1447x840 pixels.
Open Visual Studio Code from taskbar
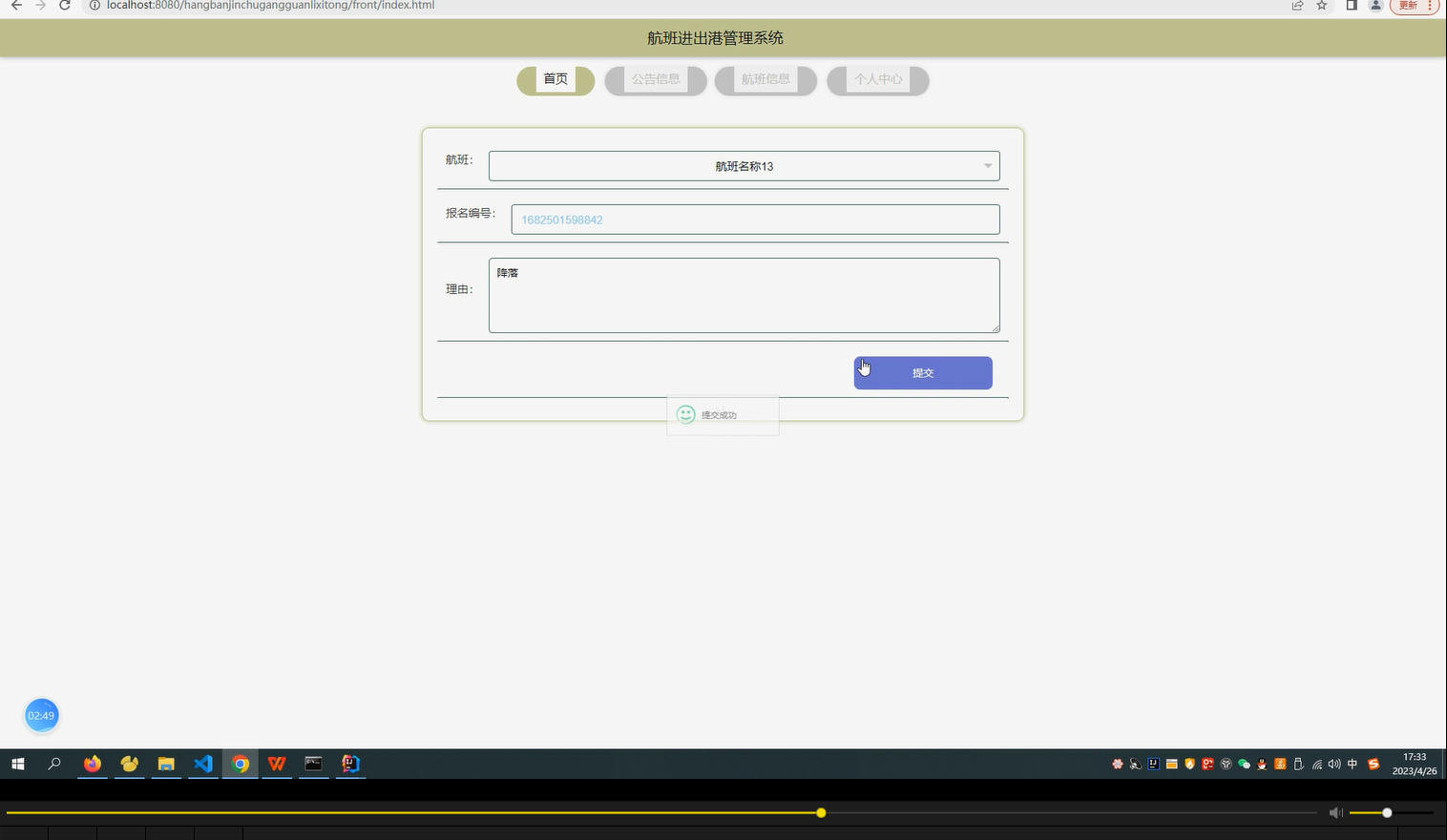[x=203, y=764]
